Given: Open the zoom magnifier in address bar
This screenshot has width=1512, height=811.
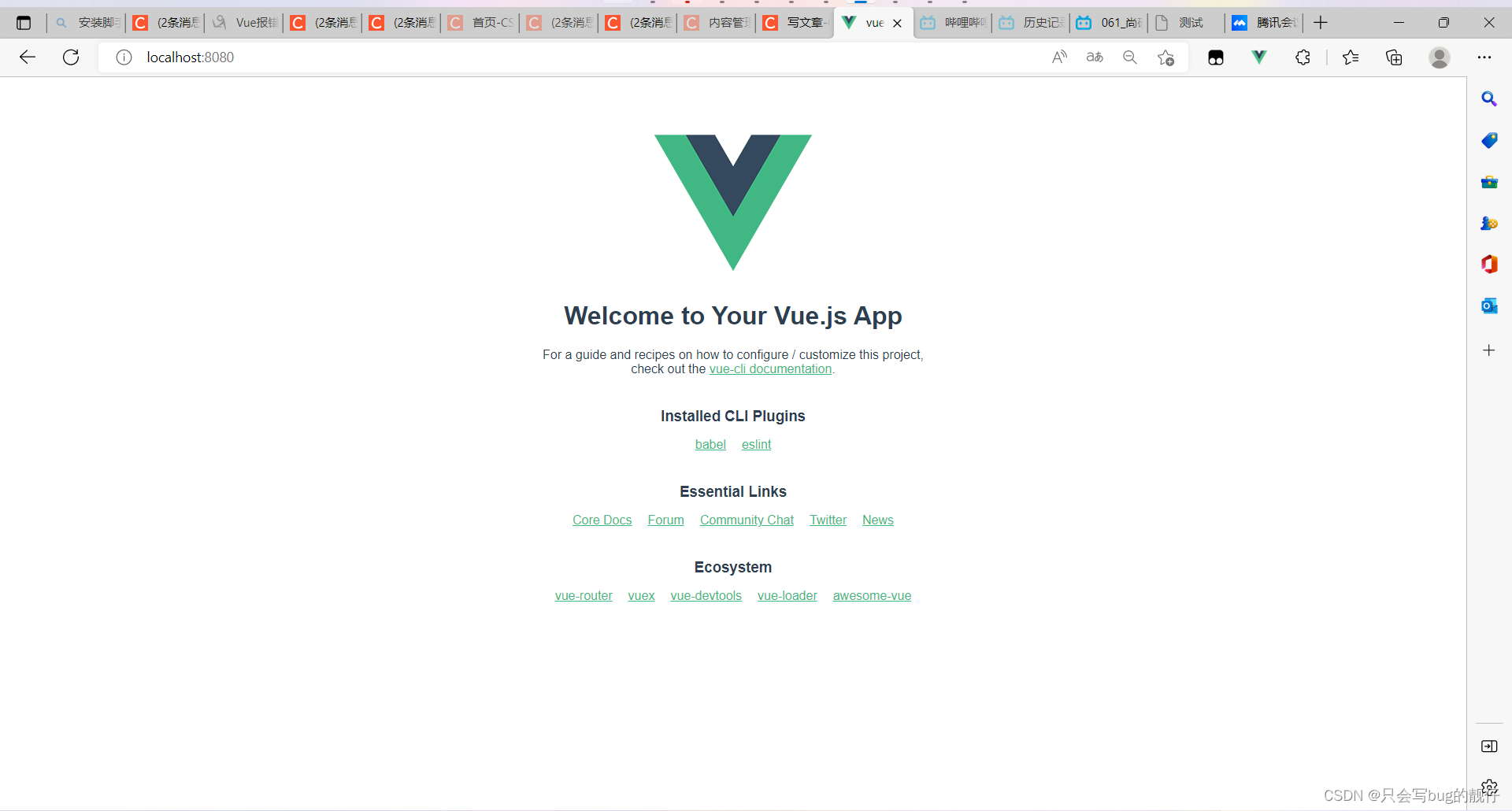Looking at the screenshot, I should [x=1130, y=57].
